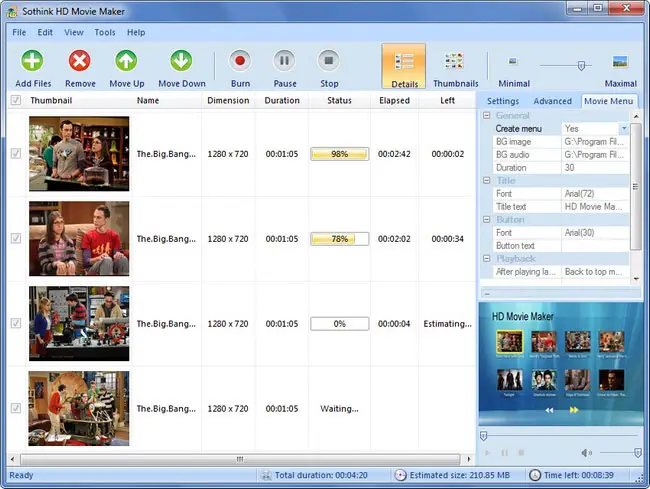This screenshot has height=489, width=650.
Task: Click the horizontal scrollbar of file list
Action: tap(240, 459)
